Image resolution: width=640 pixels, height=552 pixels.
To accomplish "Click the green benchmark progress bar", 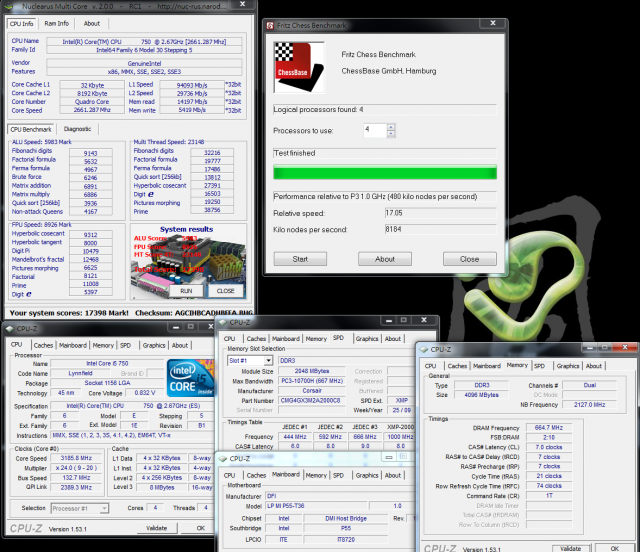I will pyautogui.click(x=385, y=172).
